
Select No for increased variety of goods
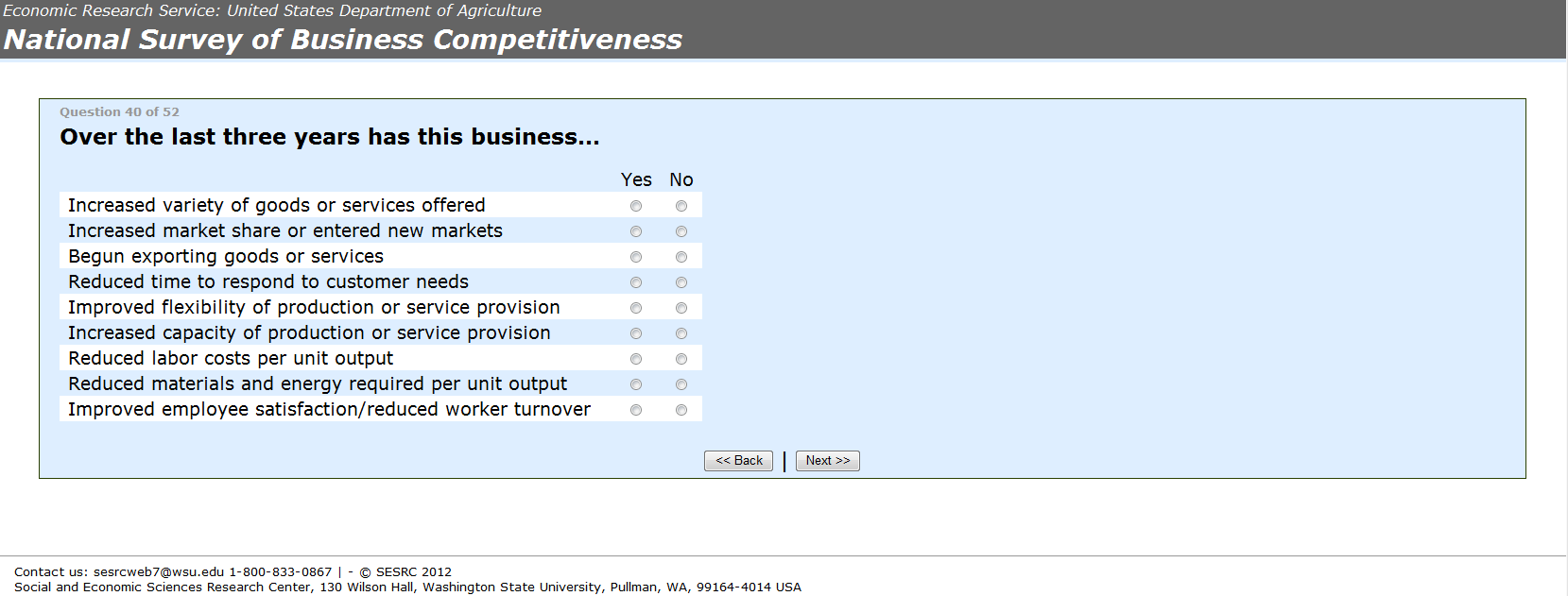[681, 206]
